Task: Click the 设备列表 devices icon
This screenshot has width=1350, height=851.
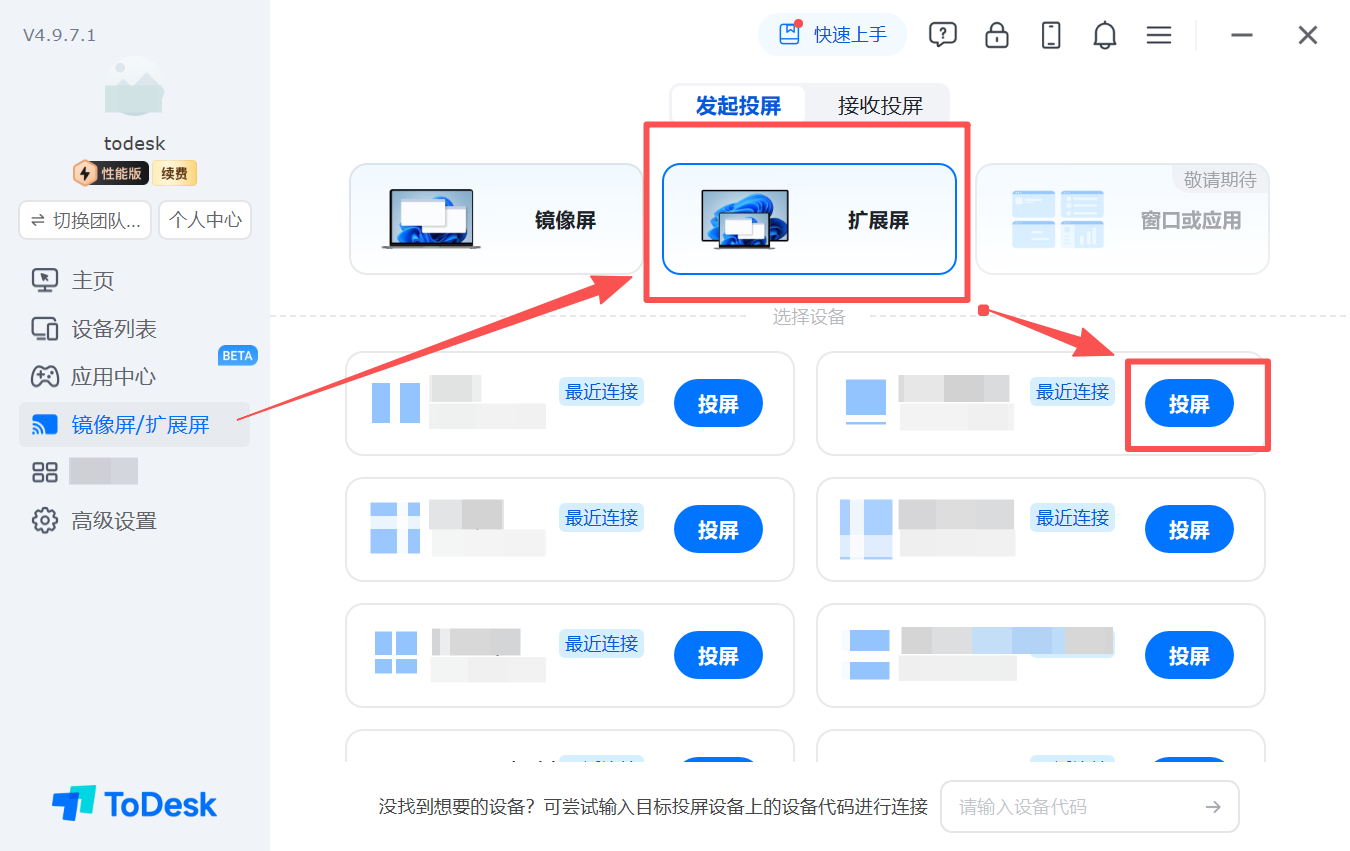Action: coord(45,329)
